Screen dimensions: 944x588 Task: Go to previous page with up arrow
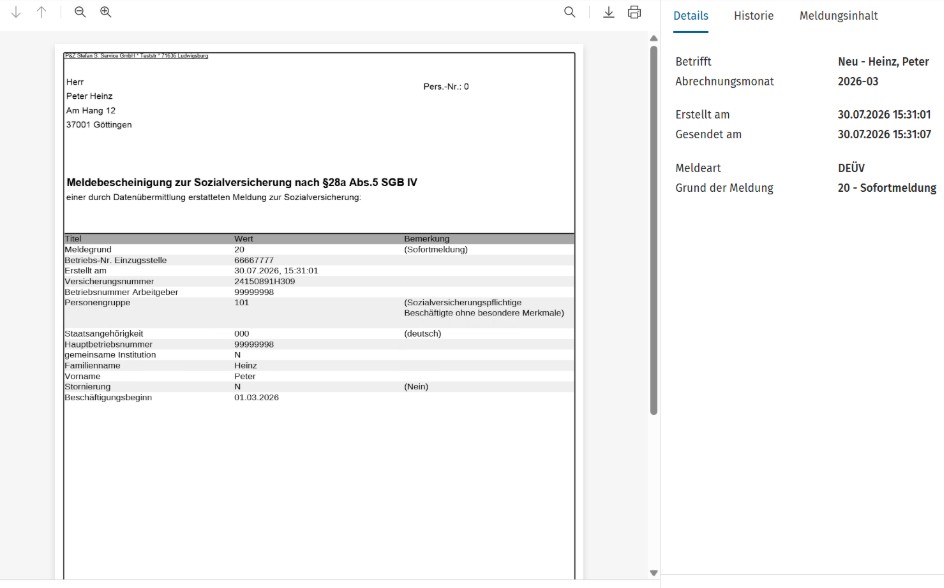42,12
